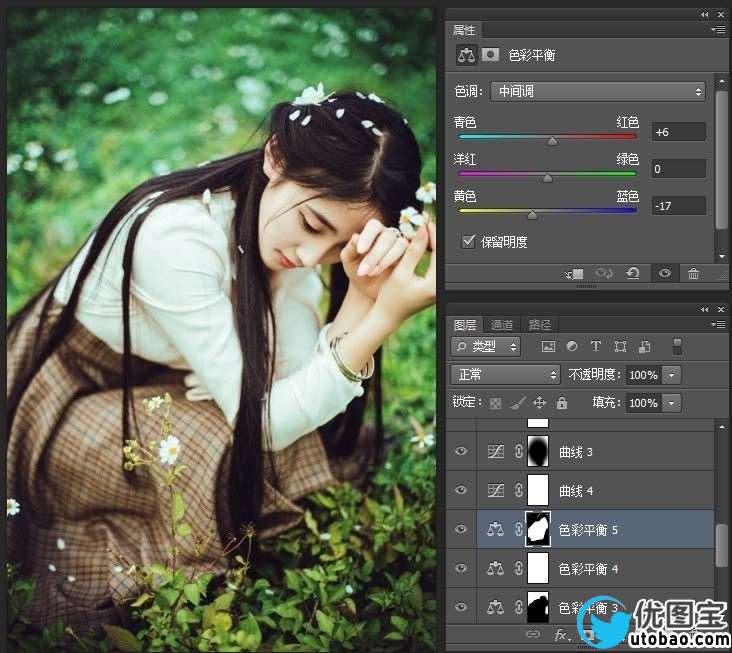The width and height of the screenshot is (732, 653).
Task: Select the 色彩平衡 4 layer name
Action: coord(588,569)
